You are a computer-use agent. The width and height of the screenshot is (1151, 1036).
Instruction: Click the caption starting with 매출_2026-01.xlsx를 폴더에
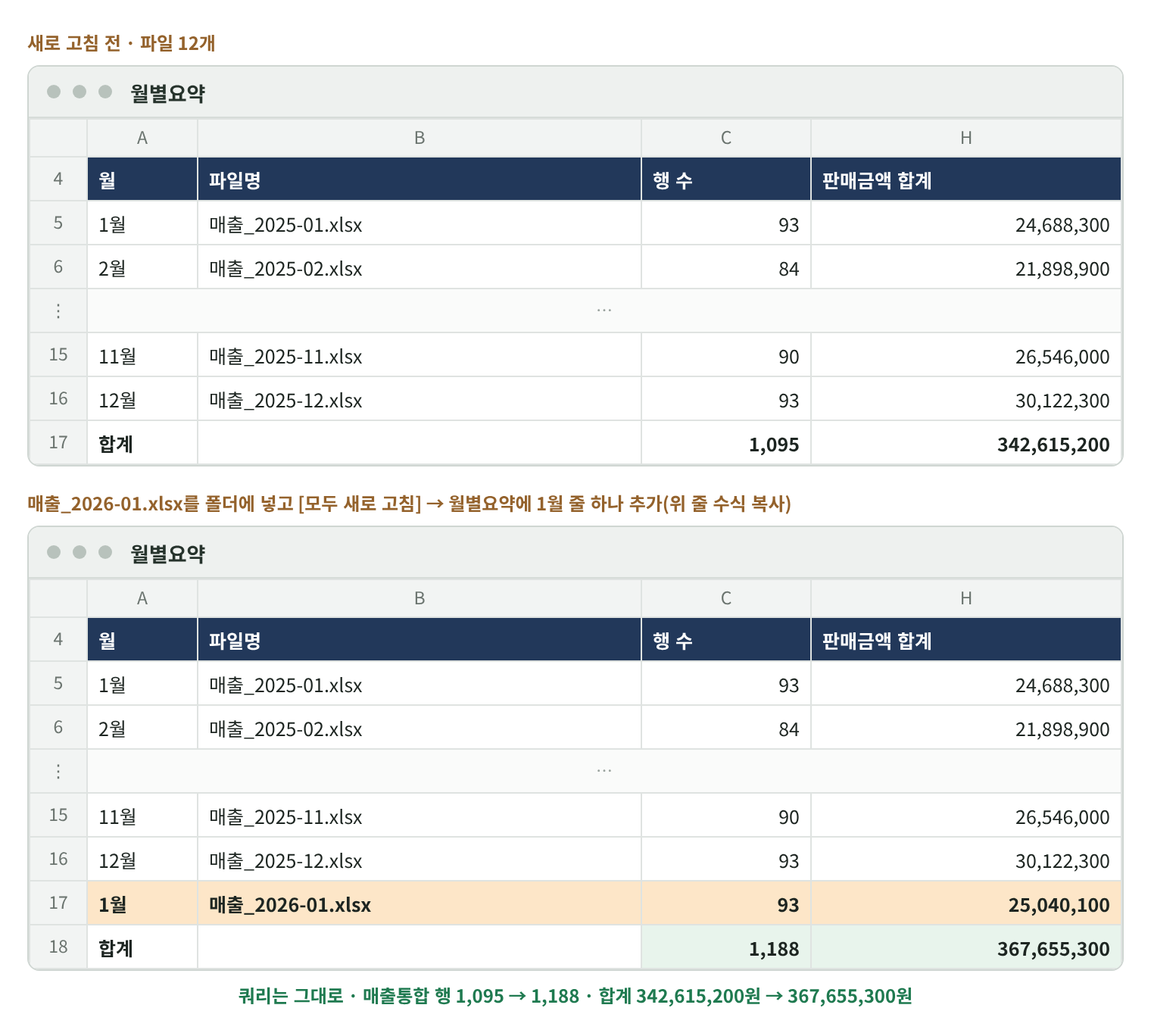click(x=409, y=504)
